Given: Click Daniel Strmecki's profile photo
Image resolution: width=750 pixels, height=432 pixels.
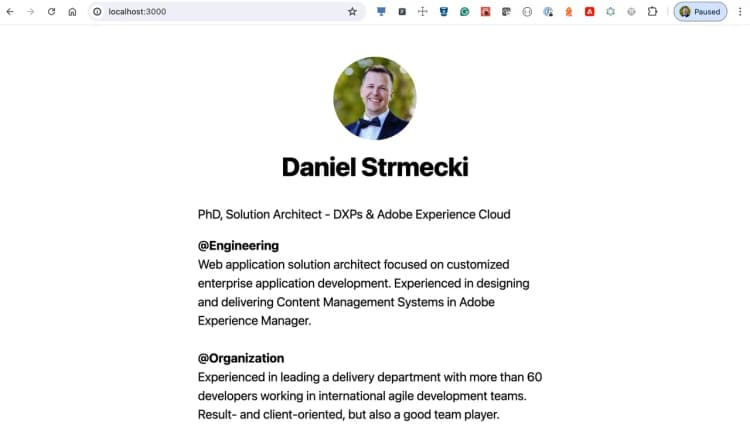Looking at the screenshot, I should click(x=375, y=98).
